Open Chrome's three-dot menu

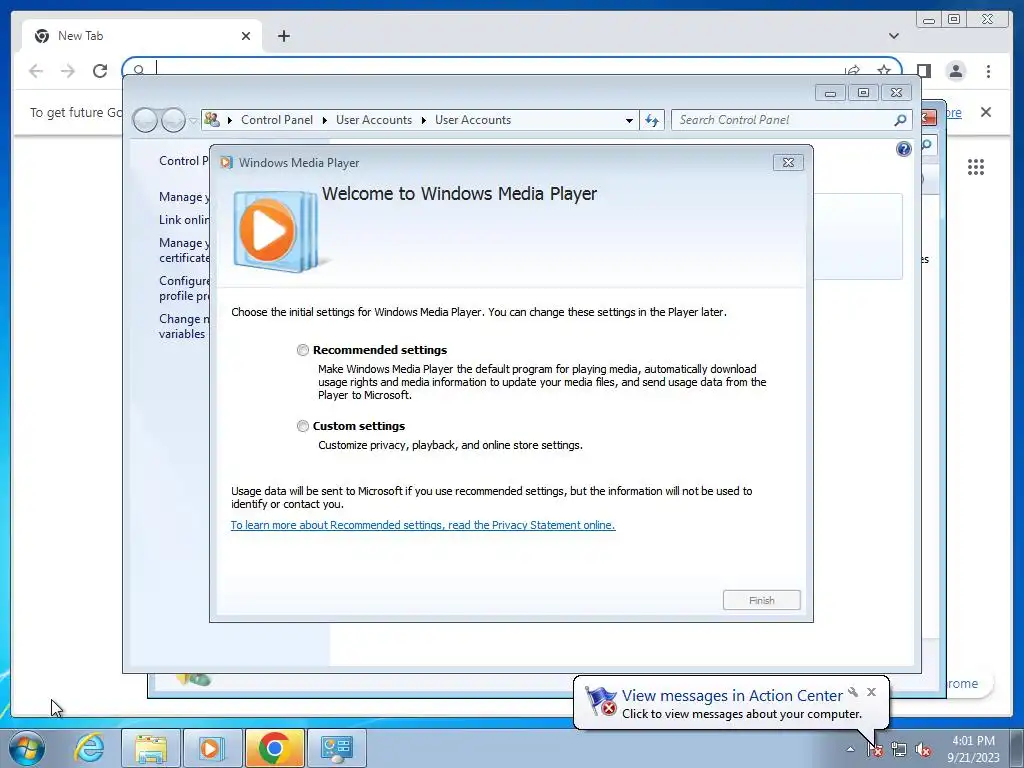click(988, 71)
